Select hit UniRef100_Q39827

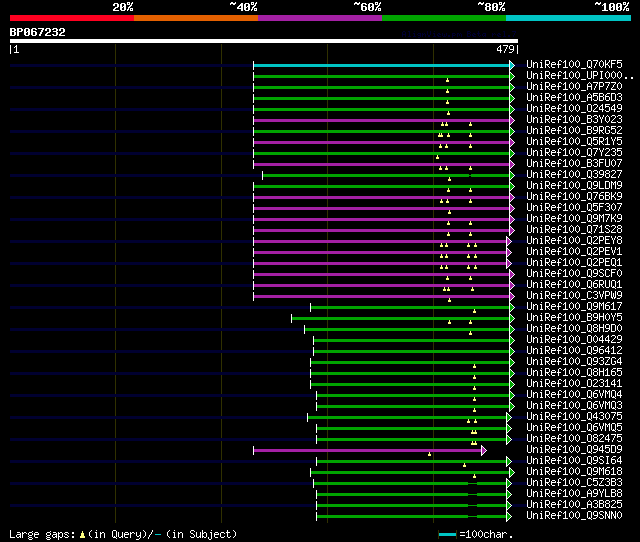click(x=574, y=175)
